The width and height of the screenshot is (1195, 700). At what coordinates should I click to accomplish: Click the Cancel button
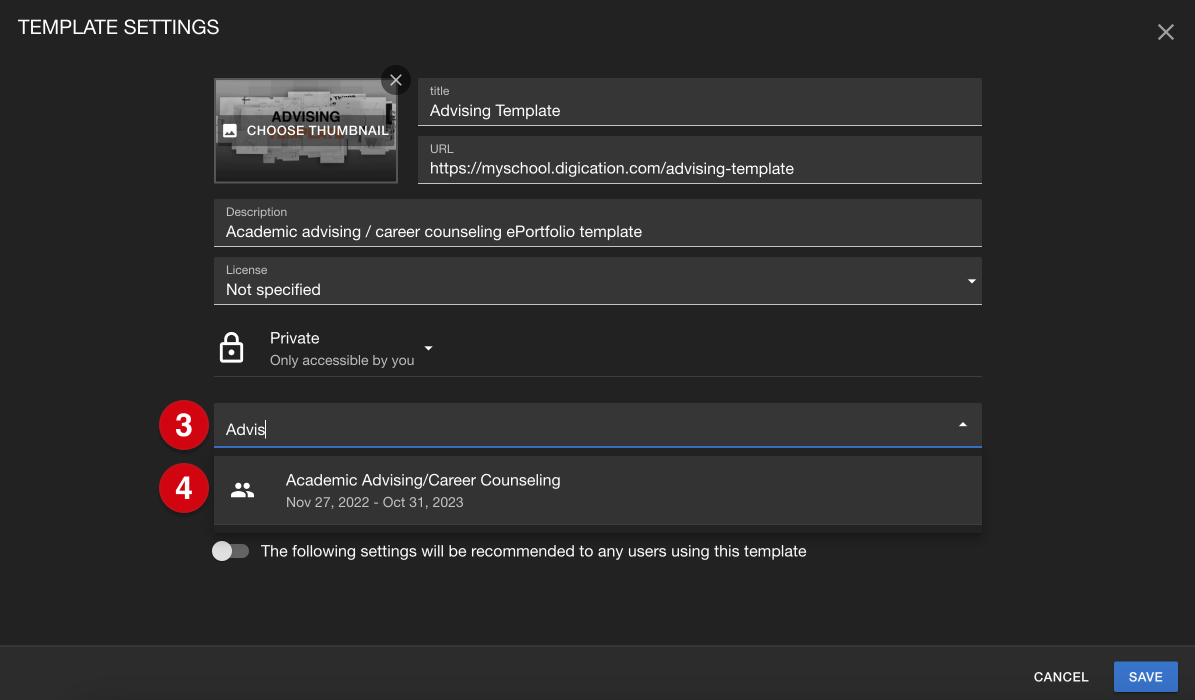1061,677
